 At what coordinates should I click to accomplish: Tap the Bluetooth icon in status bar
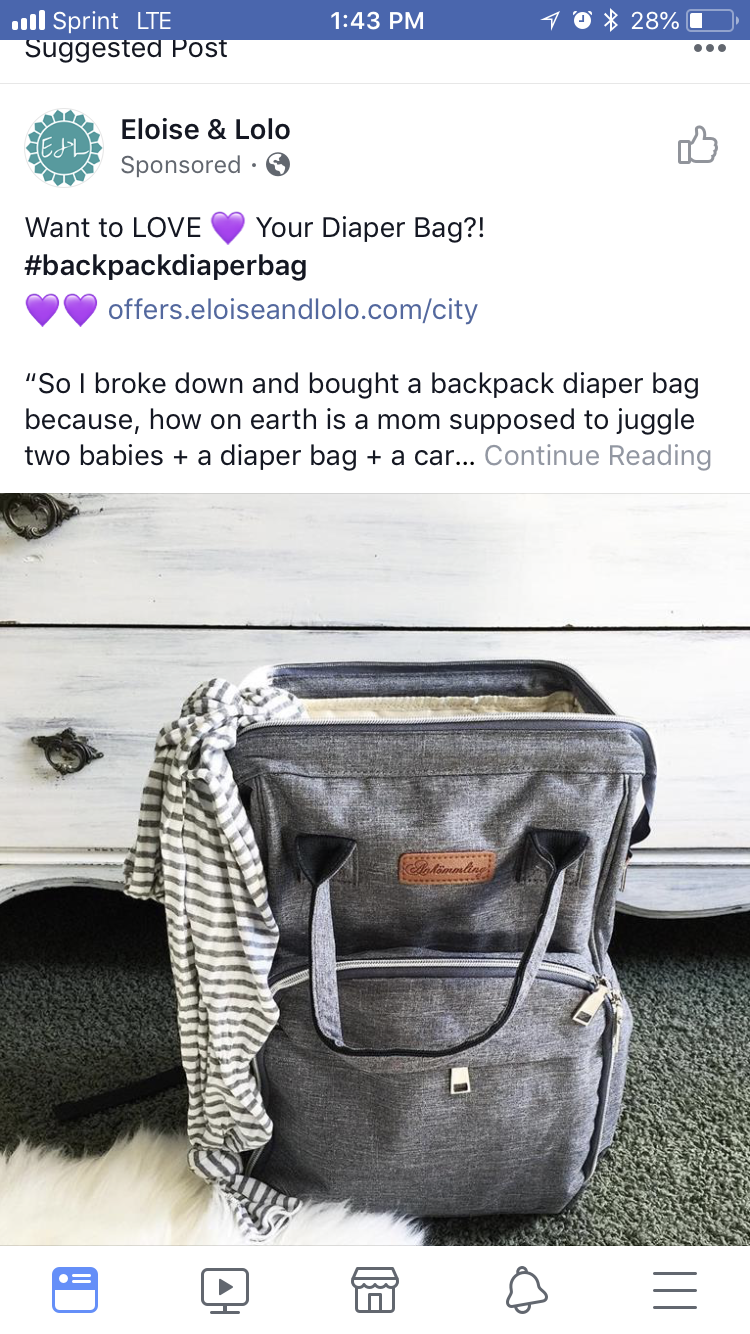coord(611,20)
